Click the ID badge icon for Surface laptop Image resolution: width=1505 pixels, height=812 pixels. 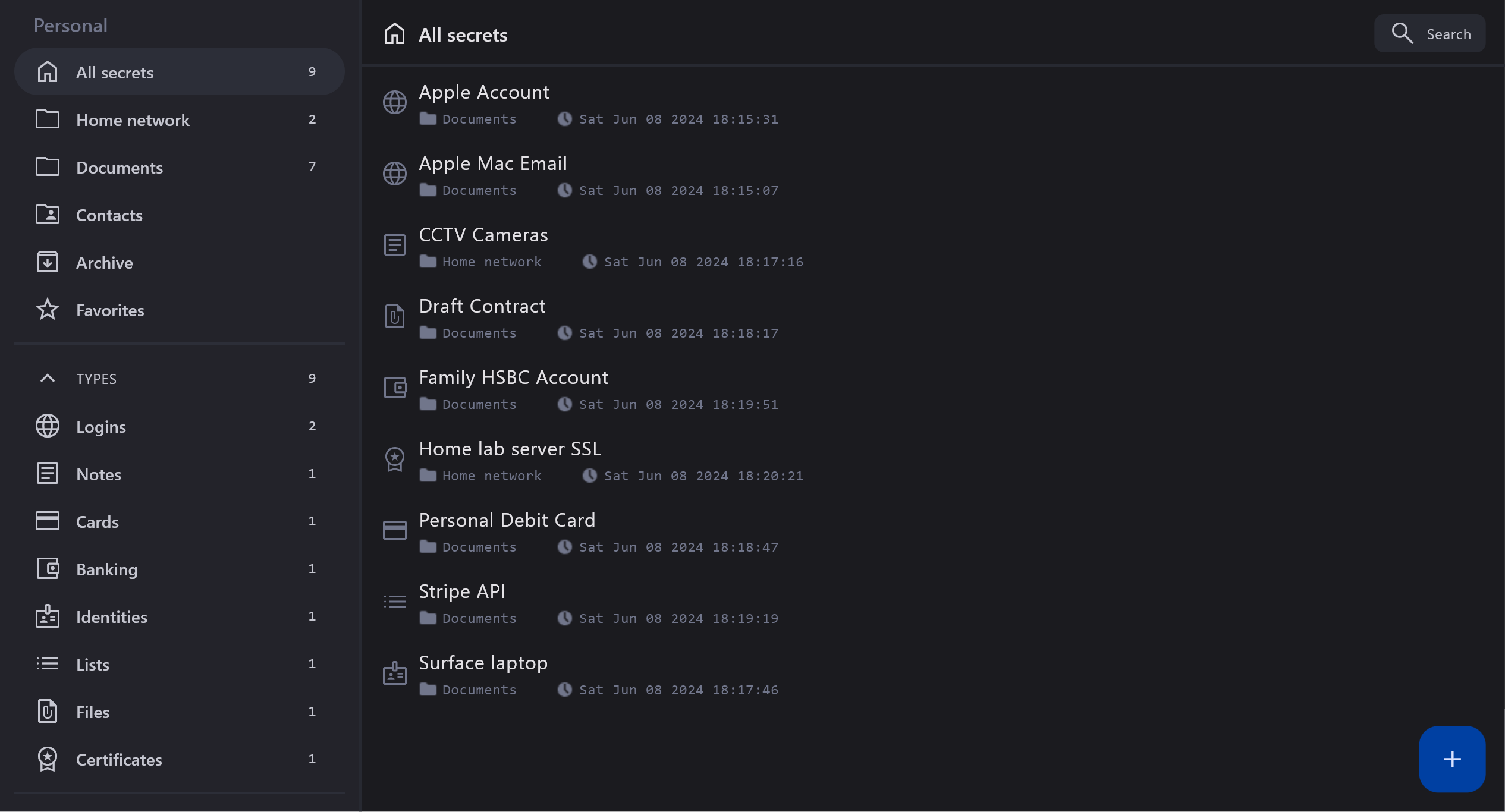(394, 673)
